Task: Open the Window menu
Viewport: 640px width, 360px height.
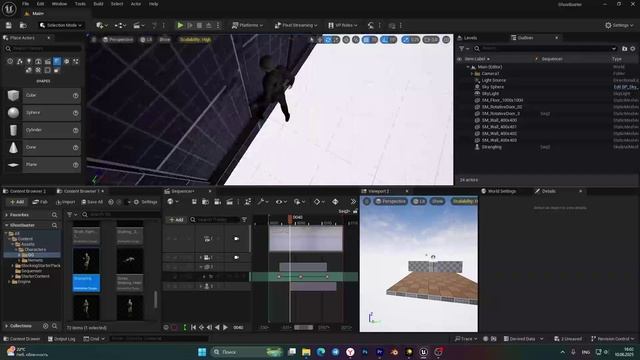Action: 60,4
